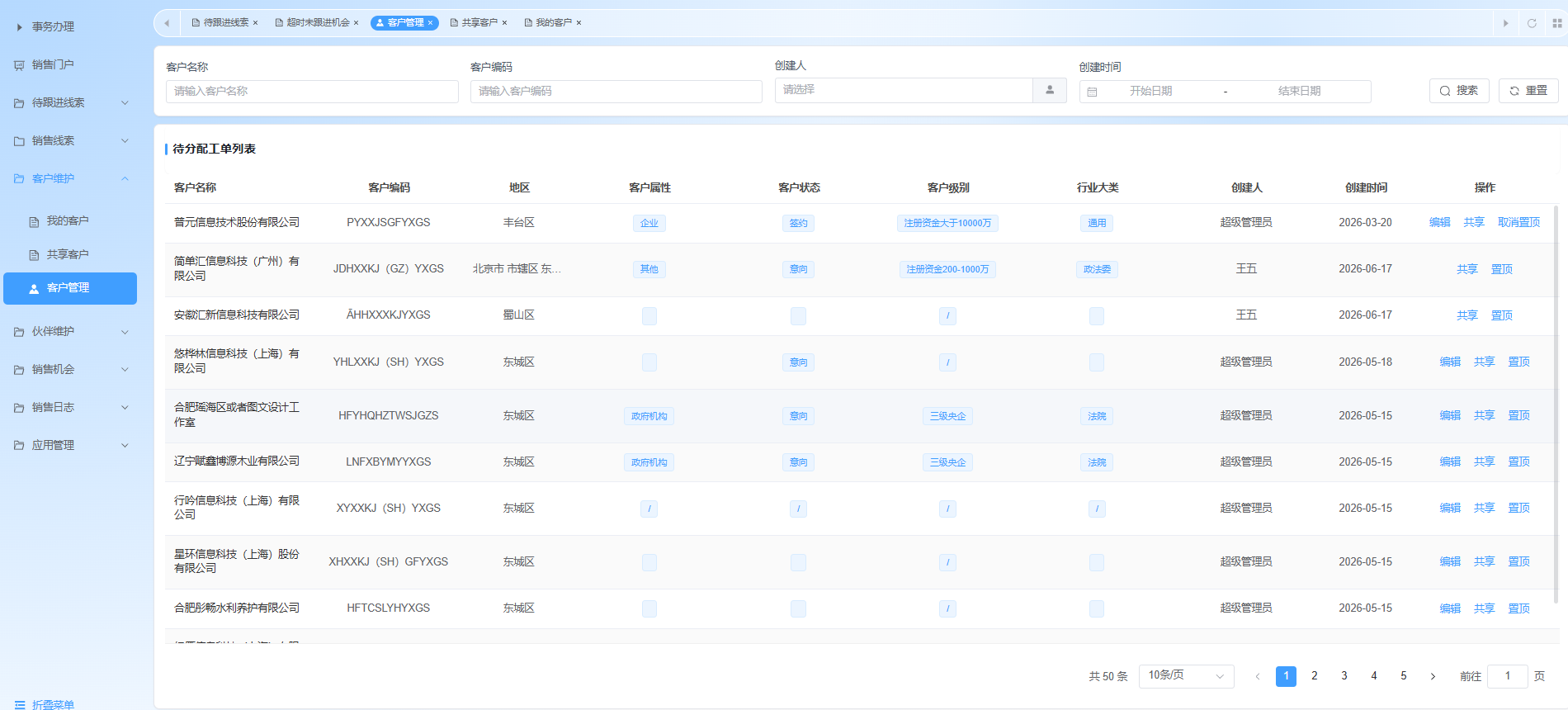The width and height of the screenshot is (1568, 710).
Task: Click the 结束日期 end date field
Action: [1299, 92]
